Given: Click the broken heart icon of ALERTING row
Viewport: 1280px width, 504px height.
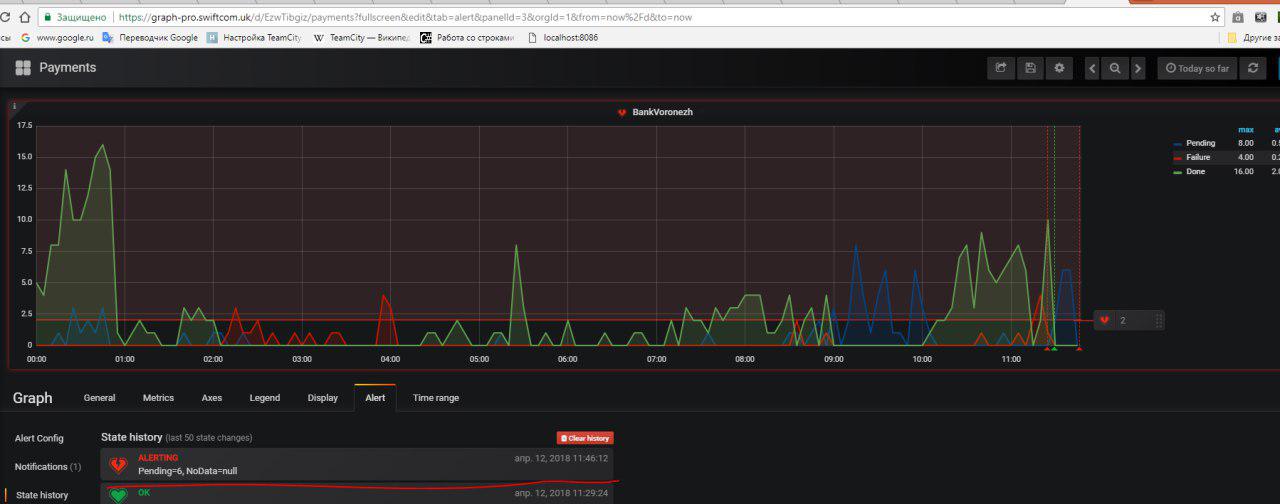Looking at the screenshot, I should point(119,465).
